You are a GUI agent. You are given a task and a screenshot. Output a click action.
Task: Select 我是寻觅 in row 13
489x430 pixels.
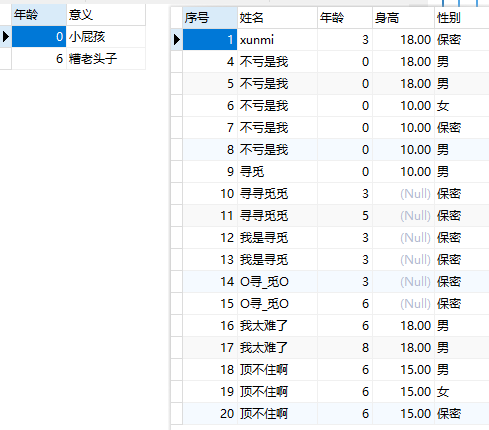277,260
